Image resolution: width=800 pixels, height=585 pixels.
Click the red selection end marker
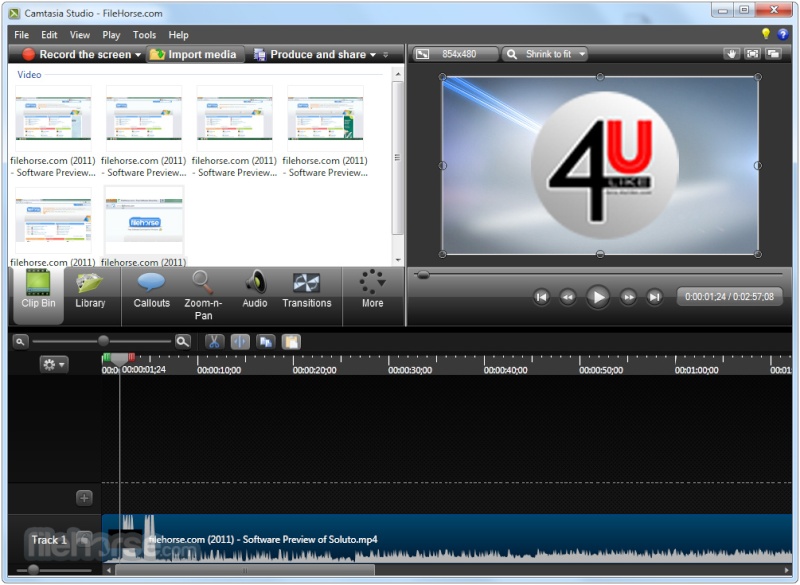click(132, 357)
